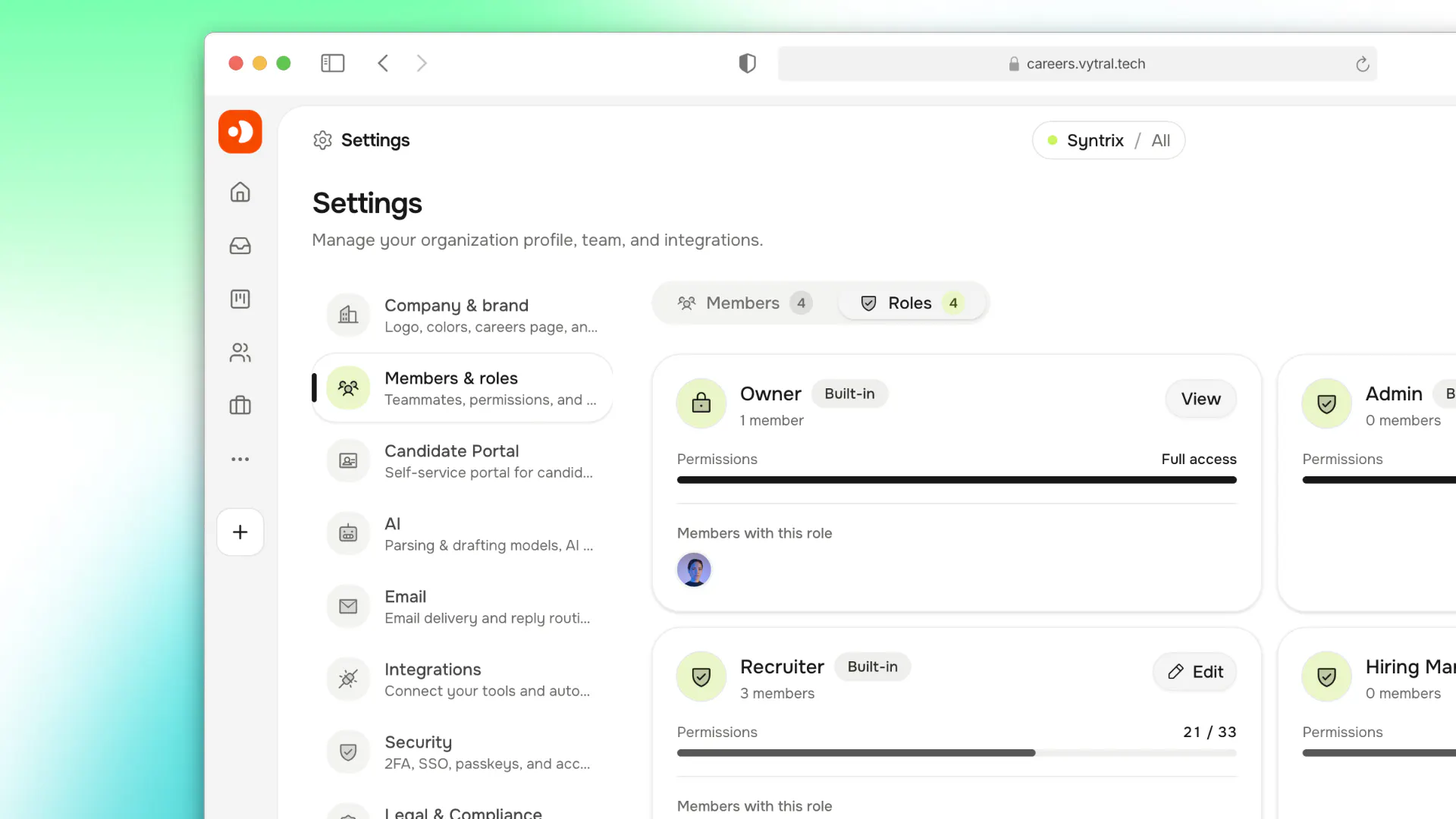1456x819 pixels.
Task: Click the privacy shield icon in toolbar
Action: coord(748,64)
